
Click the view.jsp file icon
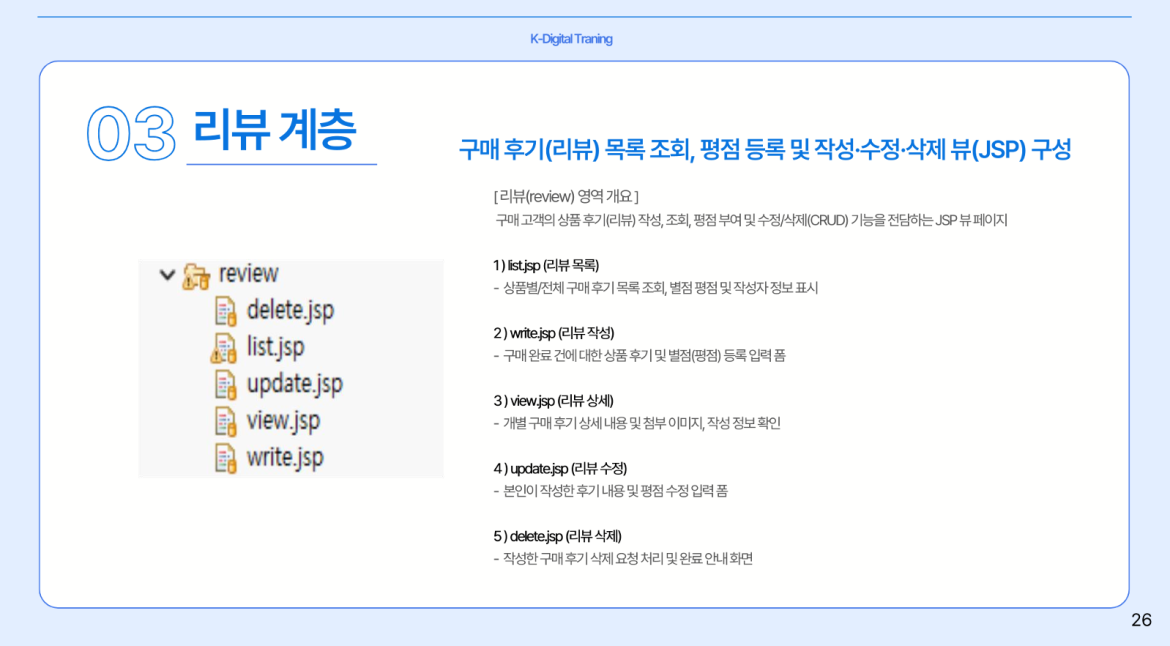tap(225, 421)
